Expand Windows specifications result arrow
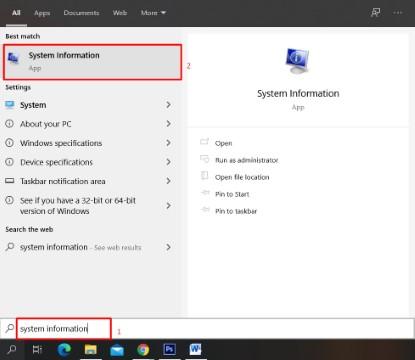 (168, 143)
